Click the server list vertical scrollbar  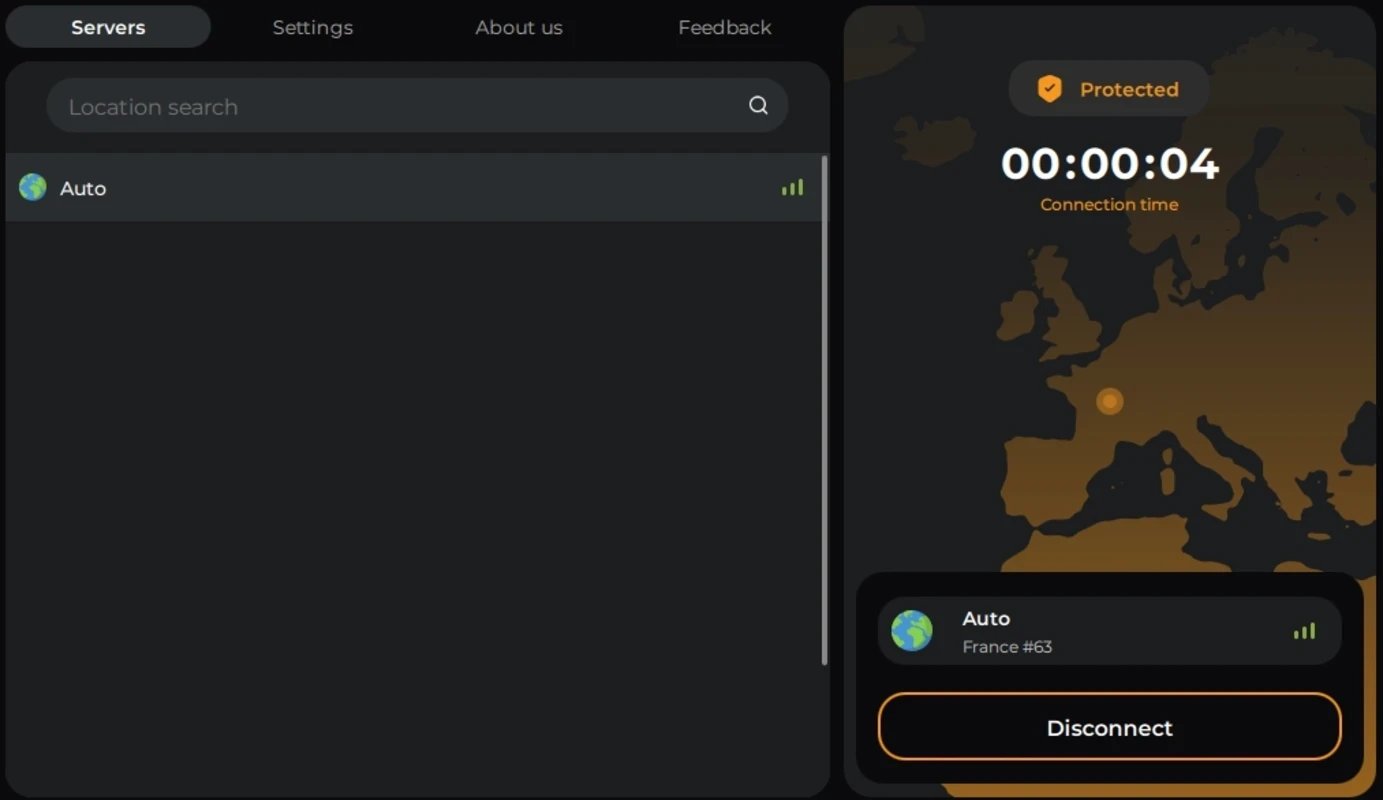tap(824, 410)
